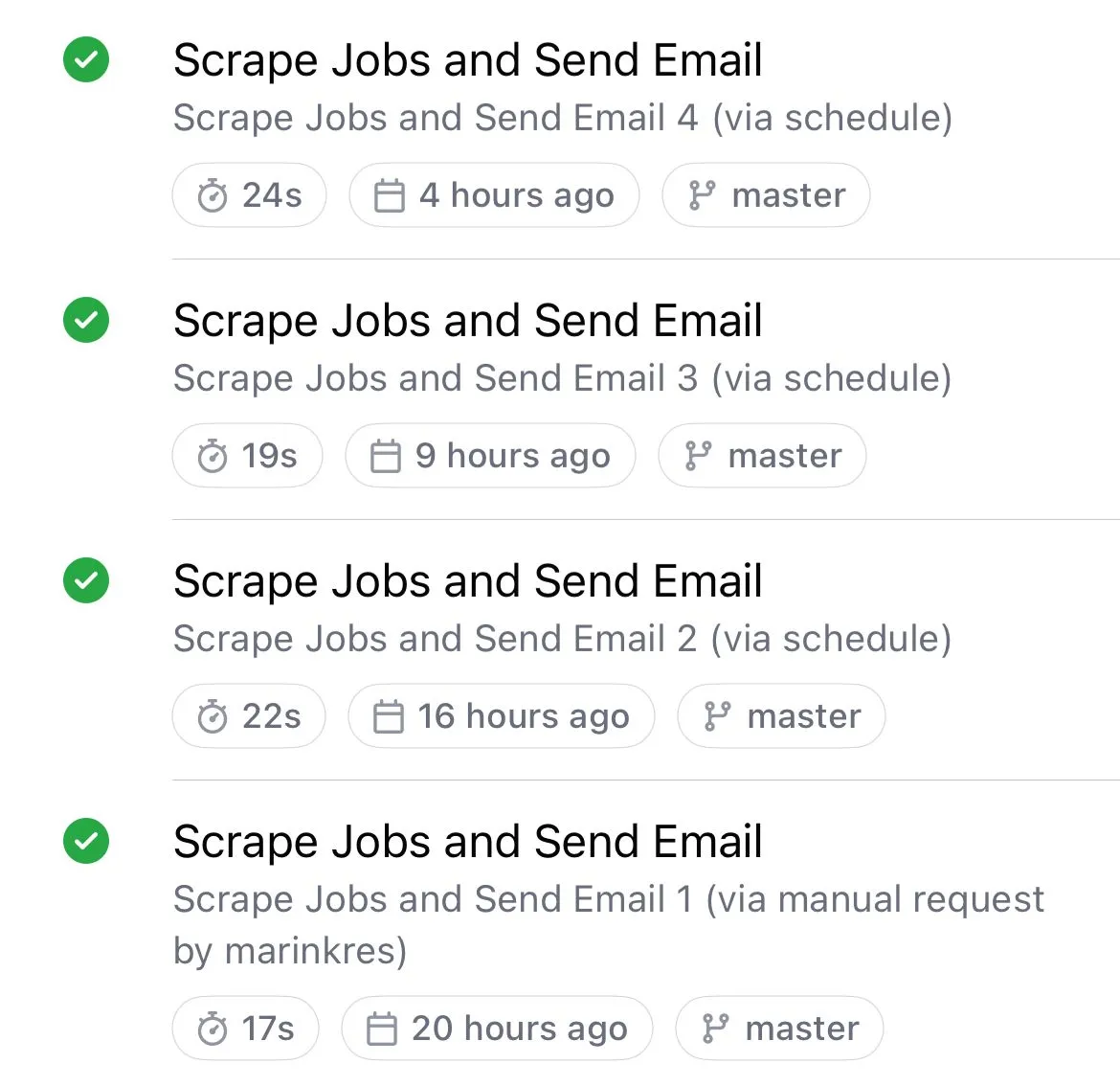Click the green success checkmark for run 3
This screenshot has width=1120, height=1086.
tap(86, 320)
